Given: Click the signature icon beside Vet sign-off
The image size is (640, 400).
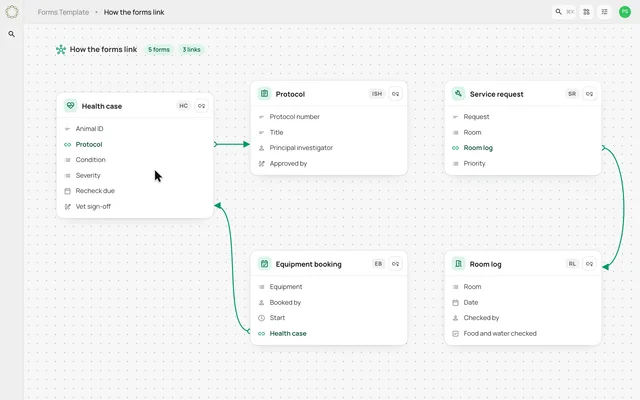Looking at the screenshot, I should point(68,207).
